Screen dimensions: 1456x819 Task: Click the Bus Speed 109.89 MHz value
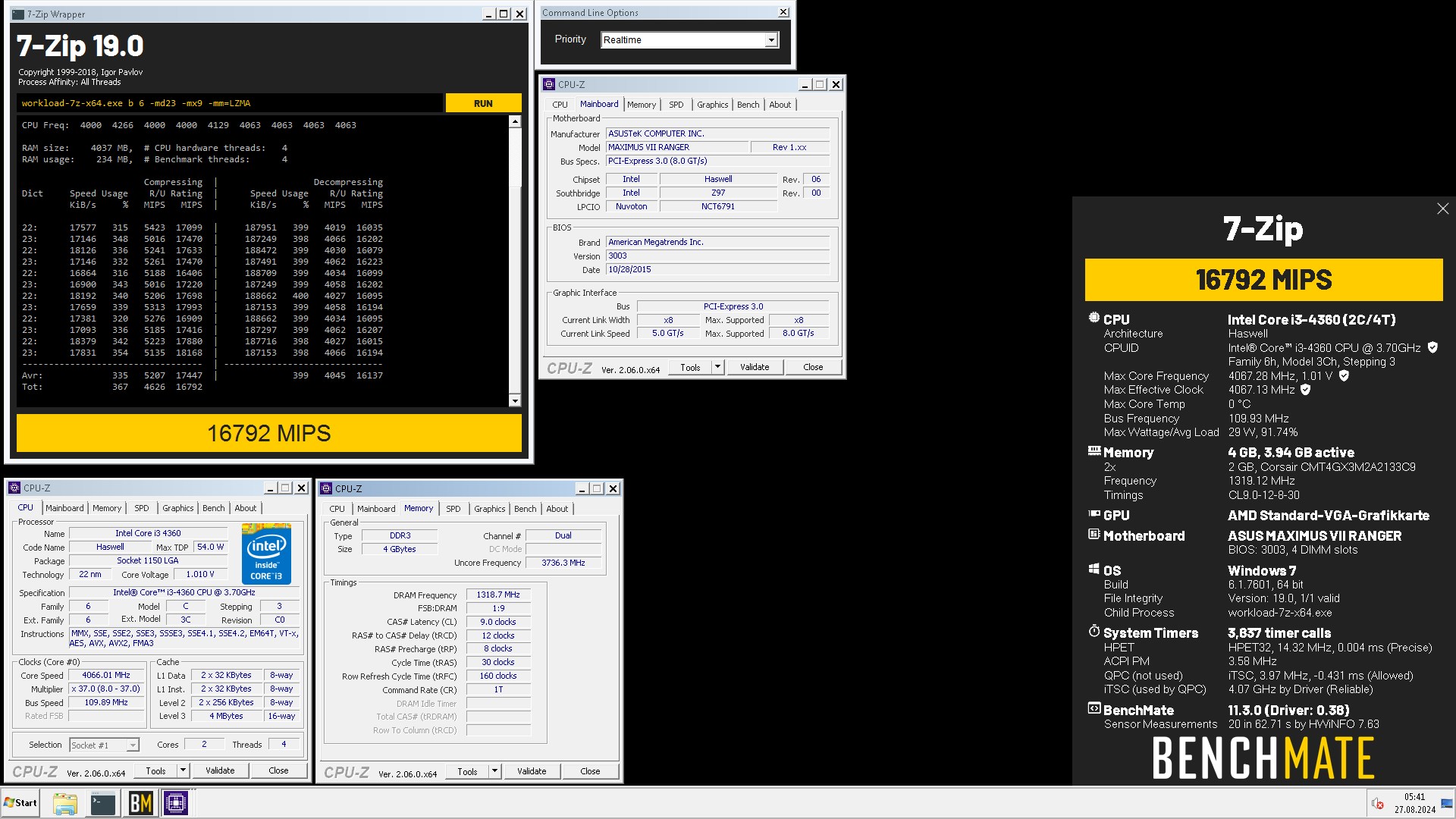106,702
